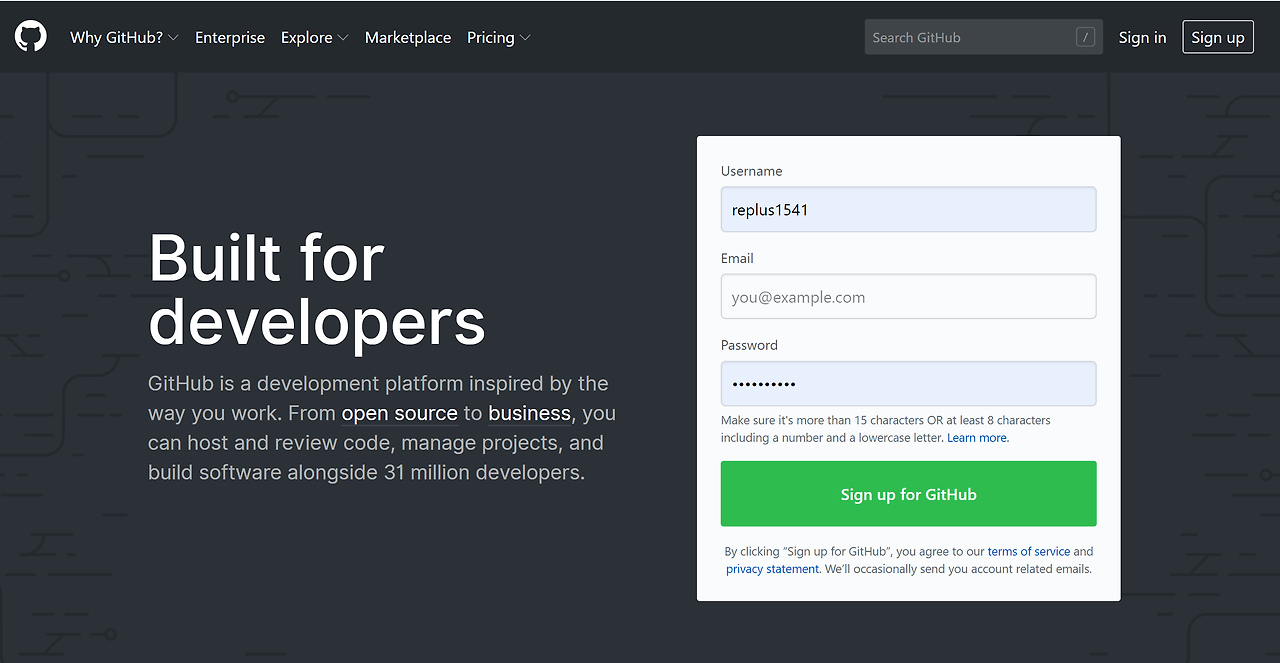
Task: Click the slash shortcut icon in search box
Action: pyautogui.click(x=1085, y=37)
